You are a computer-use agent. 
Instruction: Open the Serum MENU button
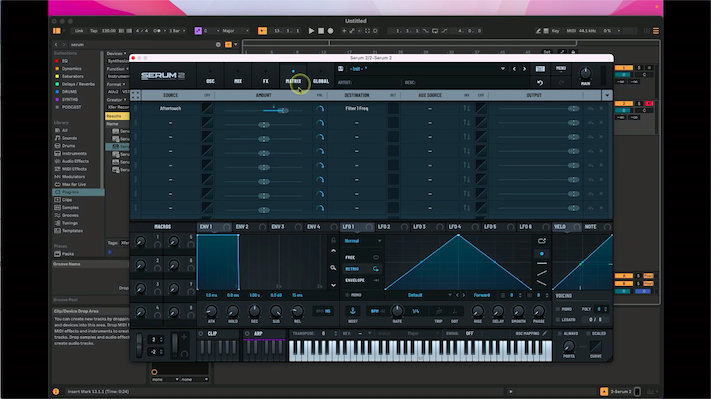(560, 68)
